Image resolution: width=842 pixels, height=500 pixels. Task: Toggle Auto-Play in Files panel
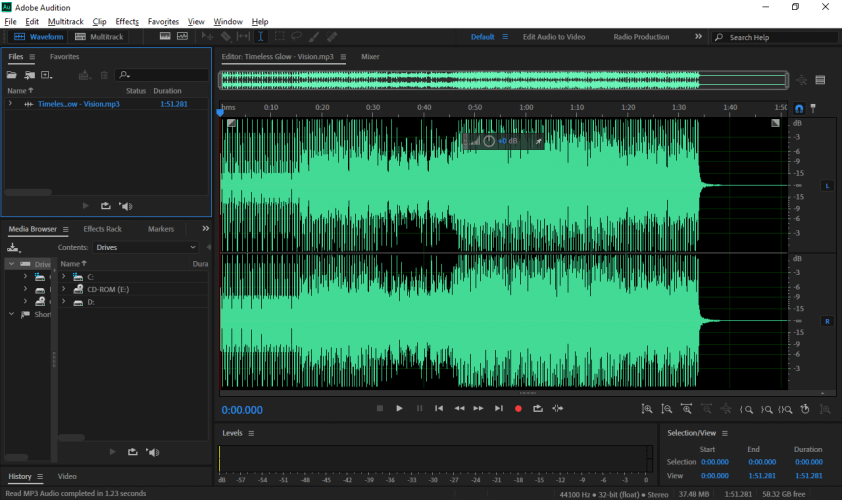pyautogui.click(x=126, y=206)
